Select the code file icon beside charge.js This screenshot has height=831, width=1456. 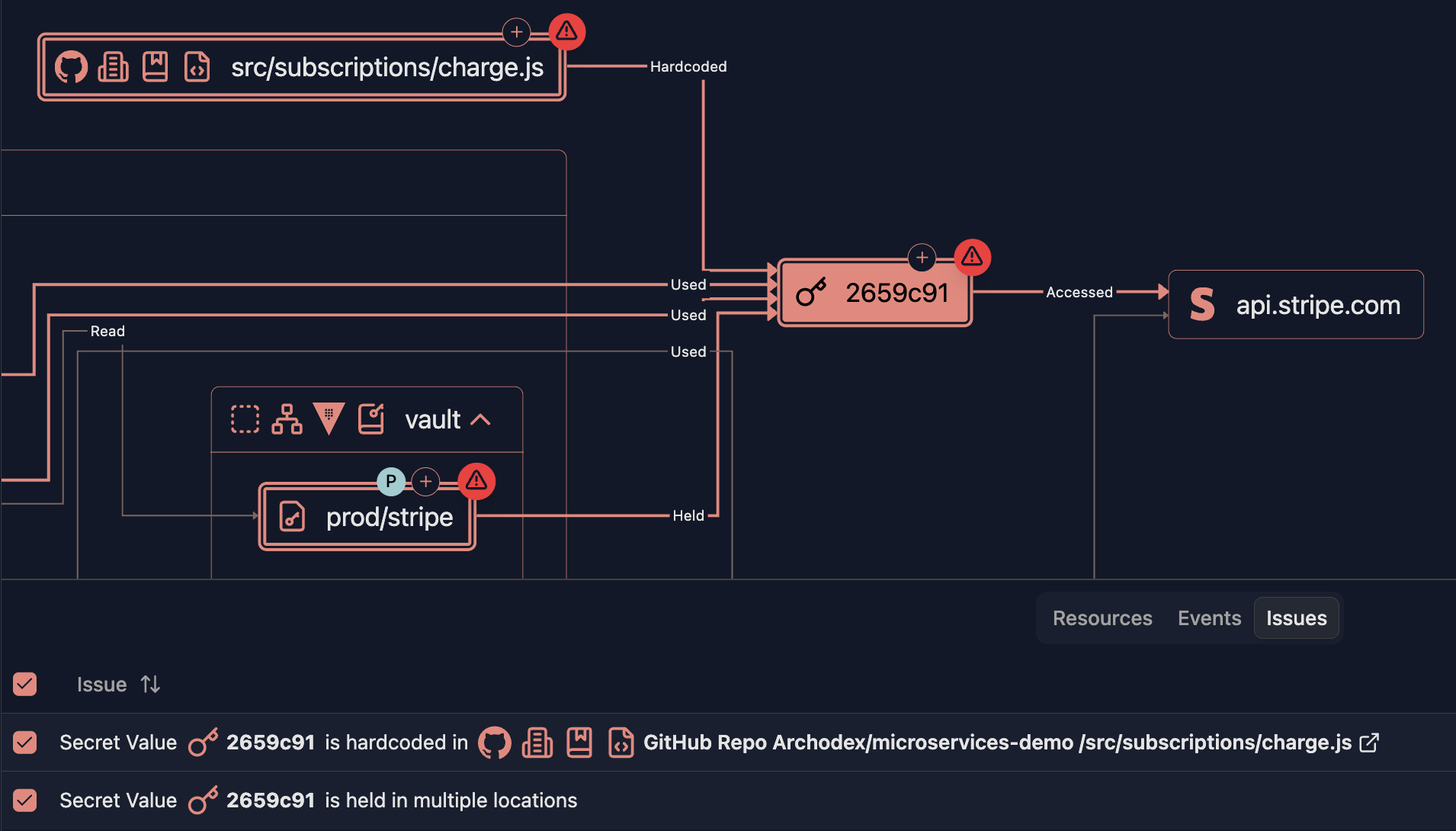(197, 67)
